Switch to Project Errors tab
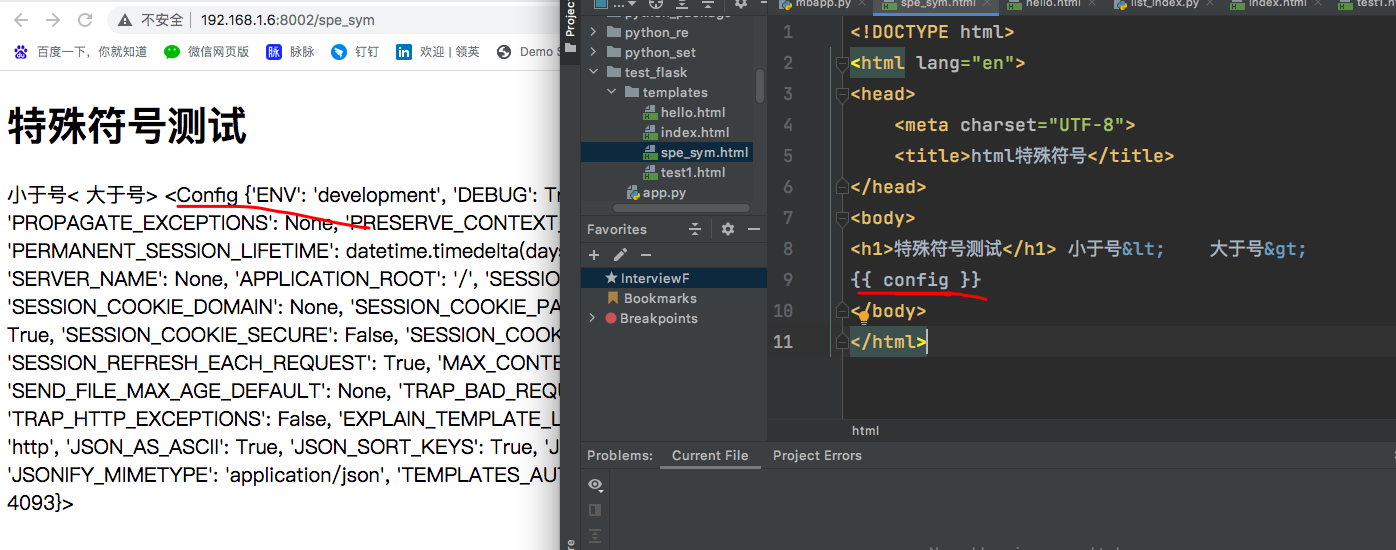Viewport: 1396px width, 550px height. click(817, 455)
